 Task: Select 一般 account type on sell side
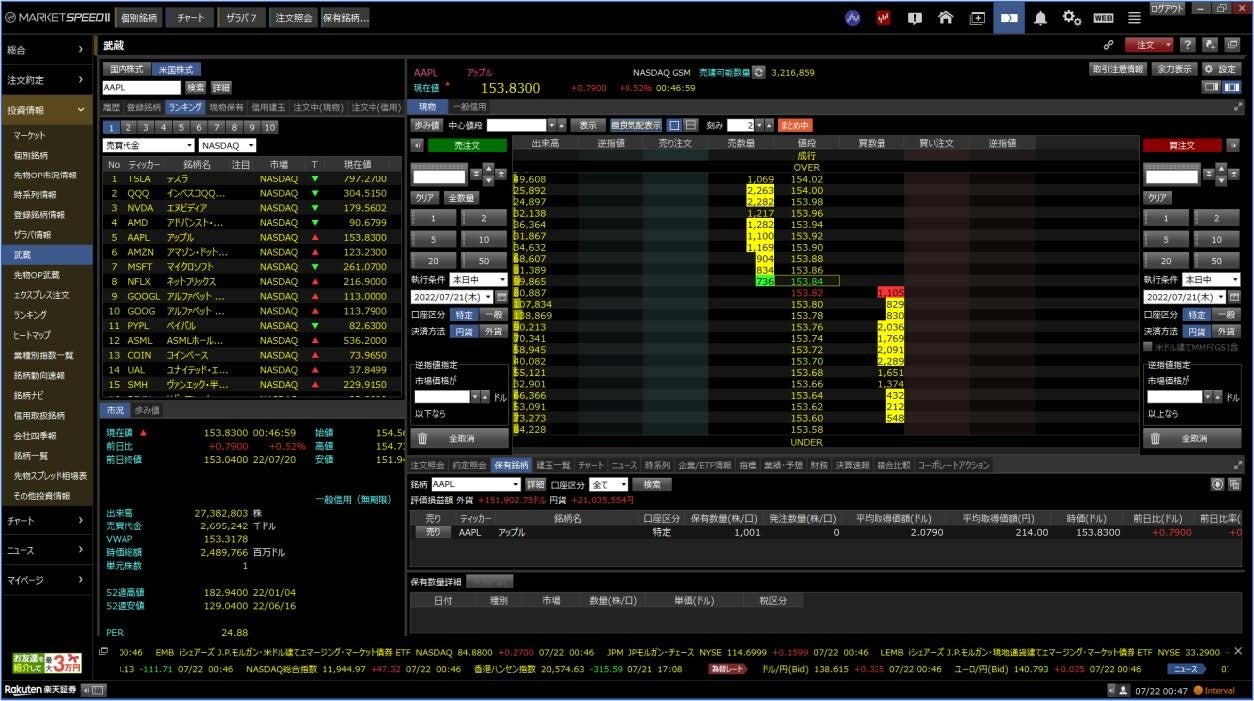pyautogui.click(x=493, y=314)
